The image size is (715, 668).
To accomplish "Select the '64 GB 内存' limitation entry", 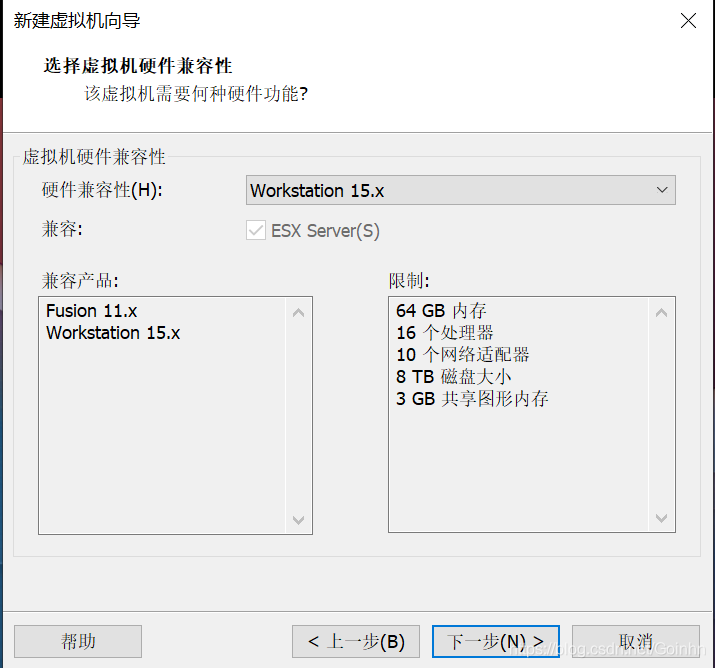I will tap(441, 311).
